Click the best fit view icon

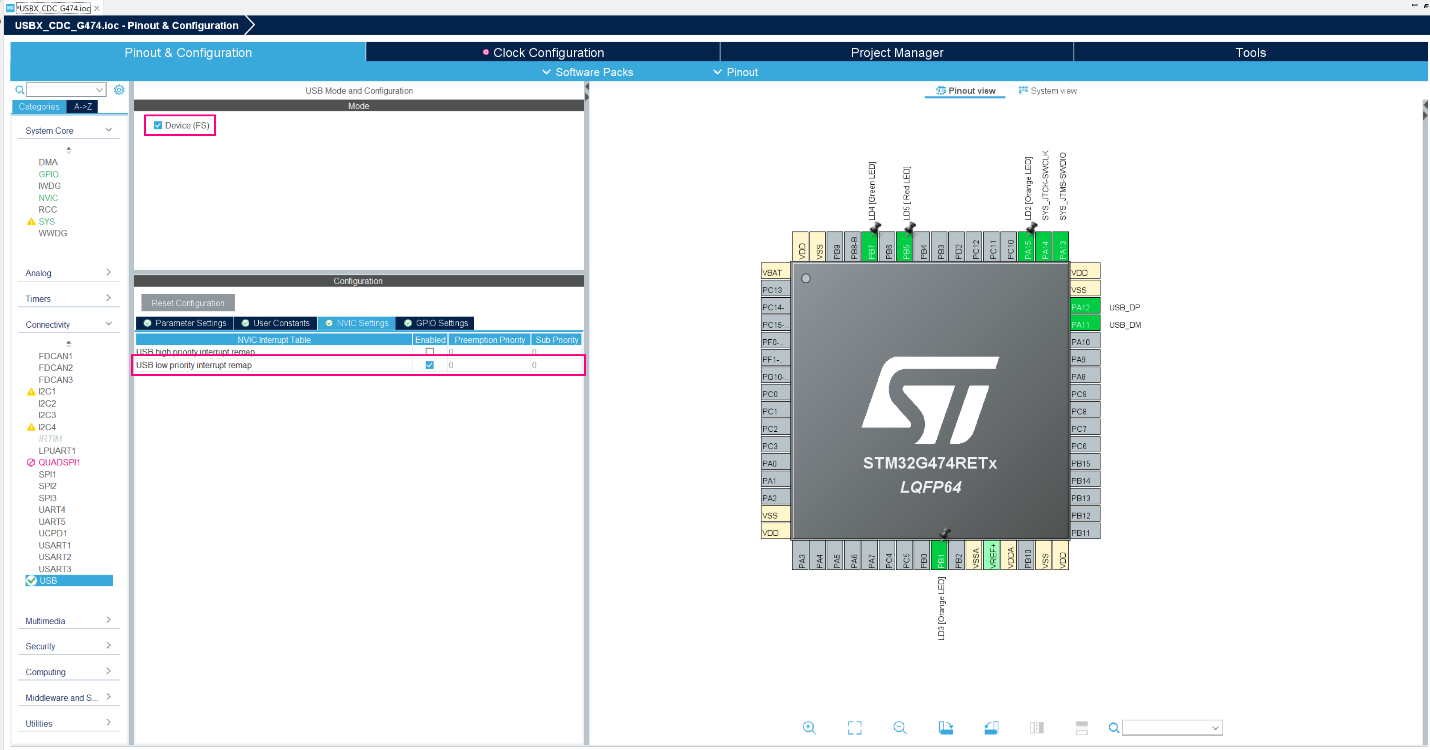coord(854,727)
